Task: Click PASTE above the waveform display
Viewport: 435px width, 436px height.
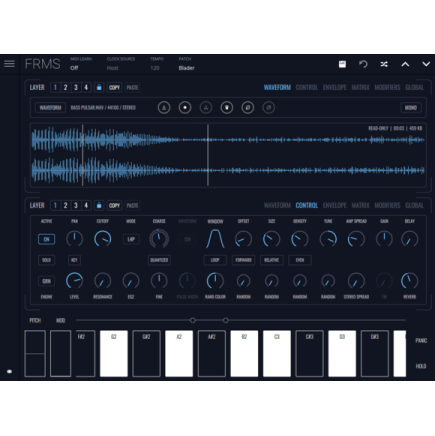Action: pos(132,87)
